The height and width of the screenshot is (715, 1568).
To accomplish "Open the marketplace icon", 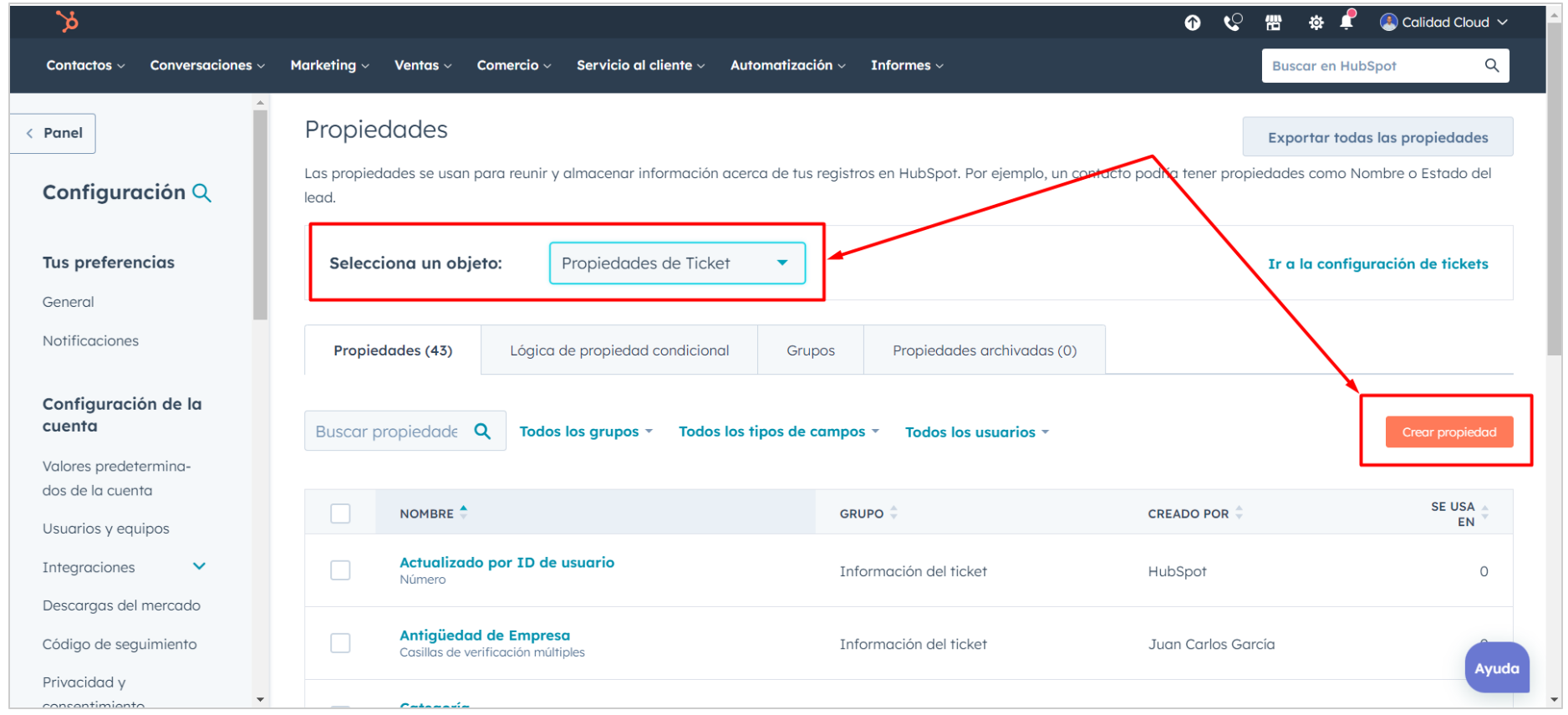I will (1273, 23).
